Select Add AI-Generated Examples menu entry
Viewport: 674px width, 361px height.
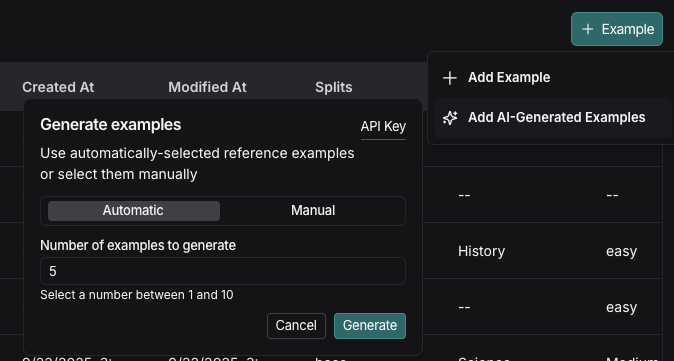pyautogui.click(x=552, y=118)
